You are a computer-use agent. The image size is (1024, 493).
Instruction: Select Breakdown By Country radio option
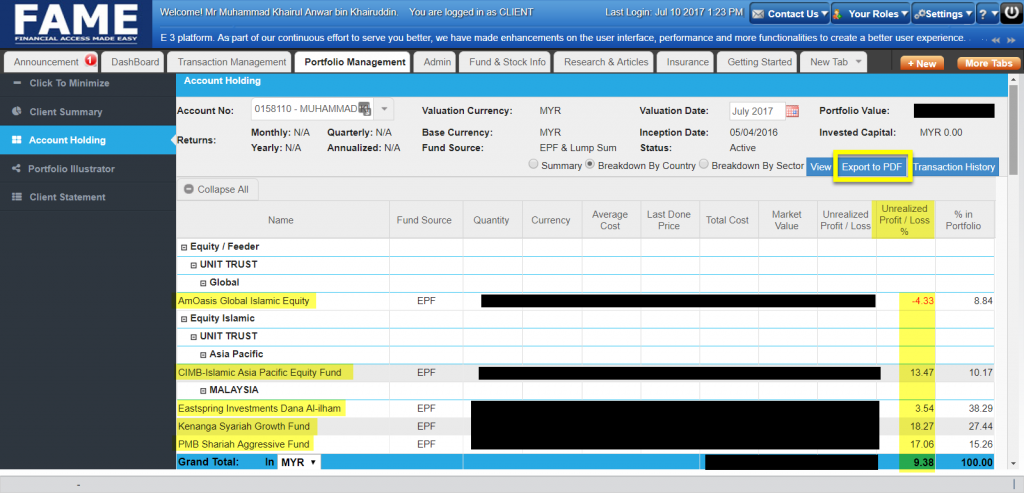click(x=590, y=165)
